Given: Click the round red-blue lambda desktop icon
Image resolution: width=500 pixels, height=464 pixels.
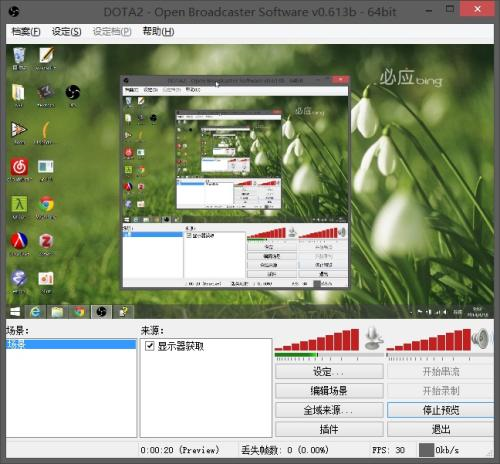Looking at the screenshot, I should point(19,241).
